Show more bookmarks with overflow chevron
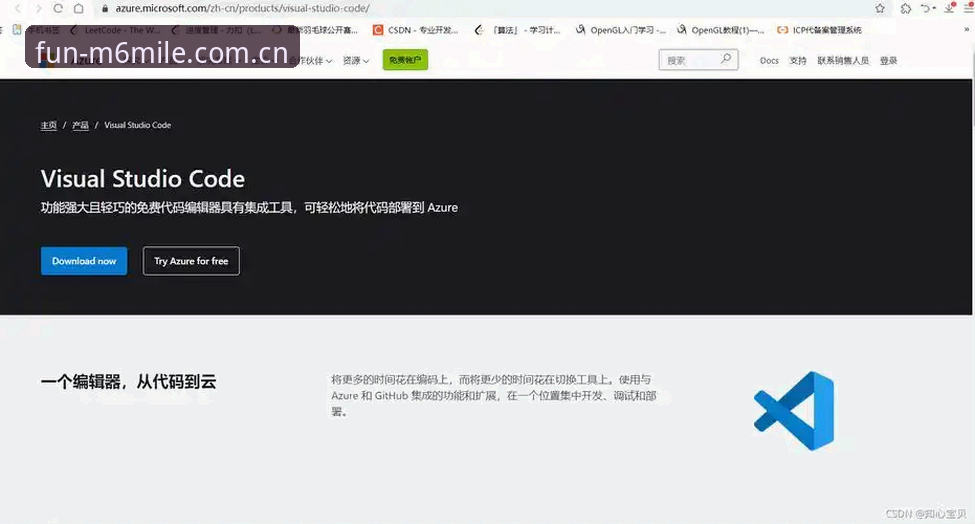Image resolution: width=975 pixels, height=524 pixels. [967, 29]
